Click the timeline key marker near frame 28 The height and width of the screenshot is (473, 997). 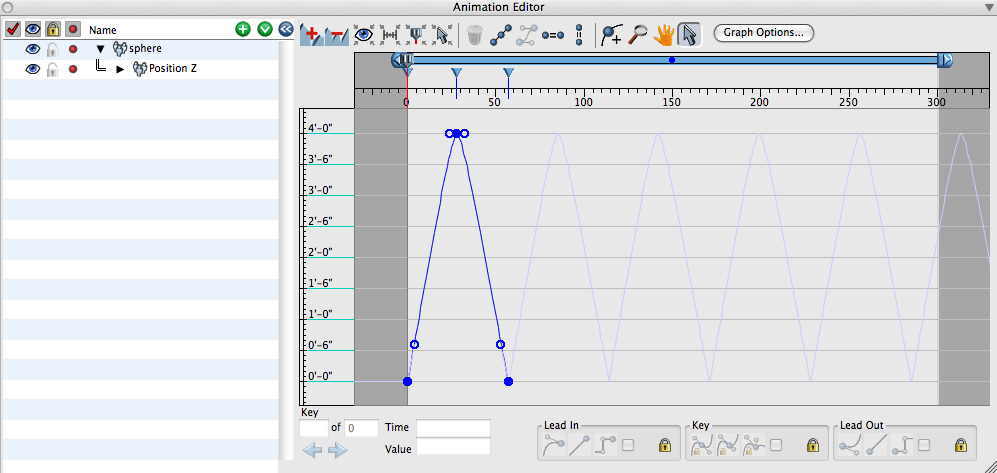[x=457, y=73]
